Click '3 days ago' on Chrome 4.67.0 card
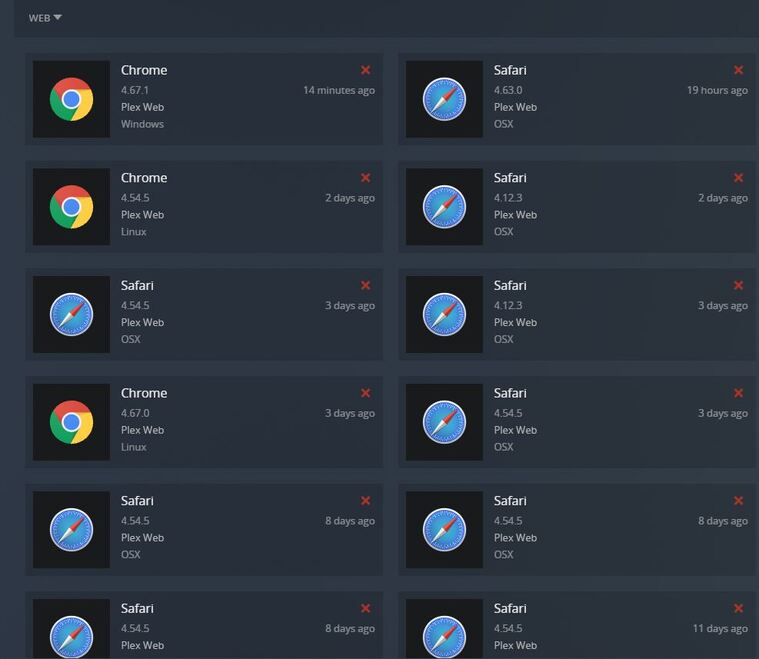Viewport: 759px width, 659px height. click(350, 414)
